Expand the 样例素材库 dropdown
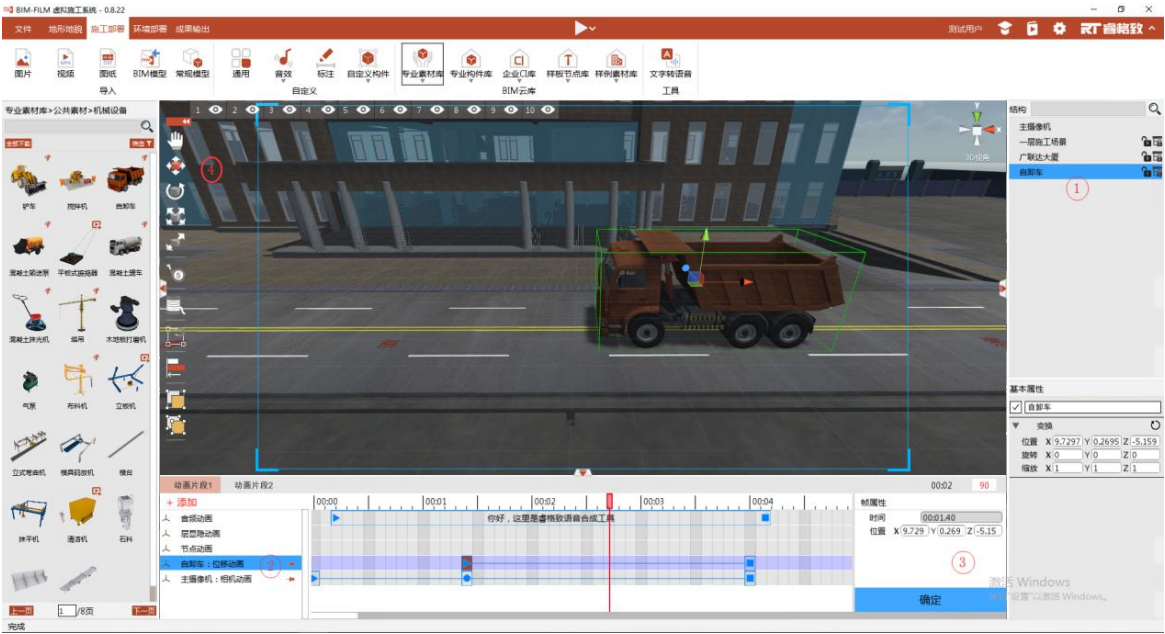 (616, 80)
